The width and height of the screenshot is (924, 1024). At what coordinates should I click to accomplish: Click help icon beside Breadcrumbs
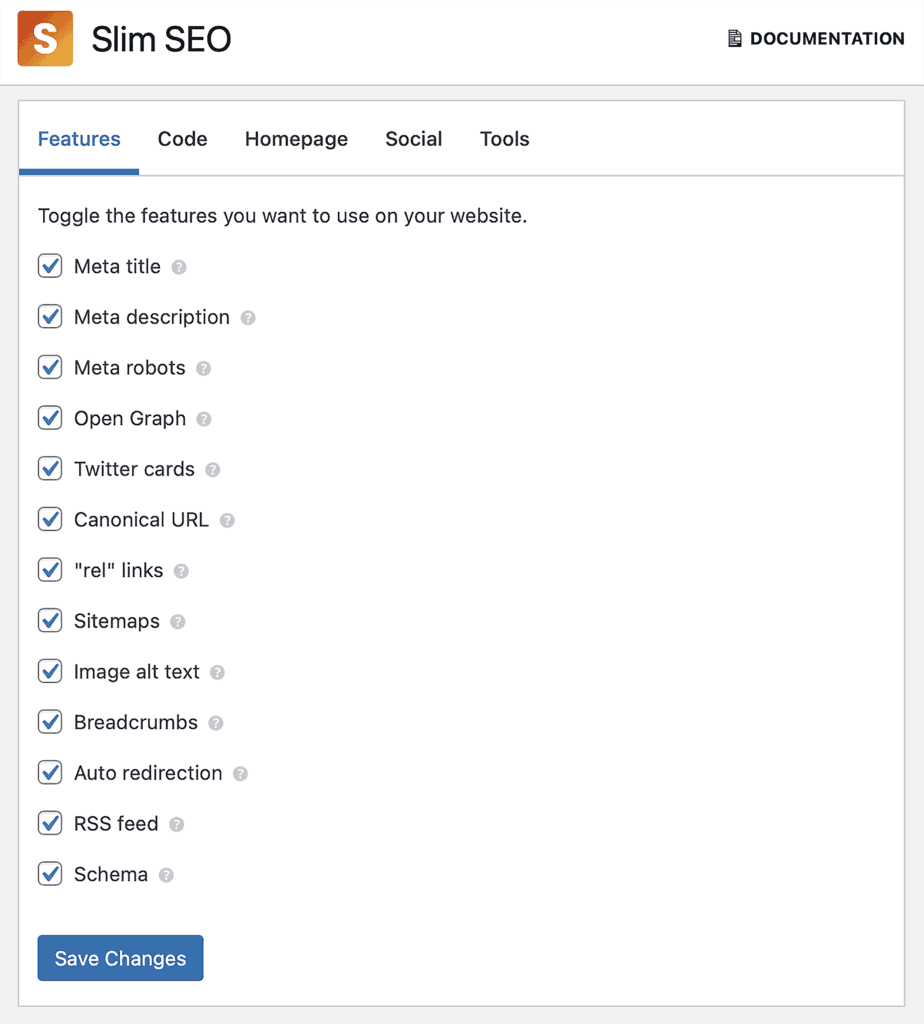(216, 723)
